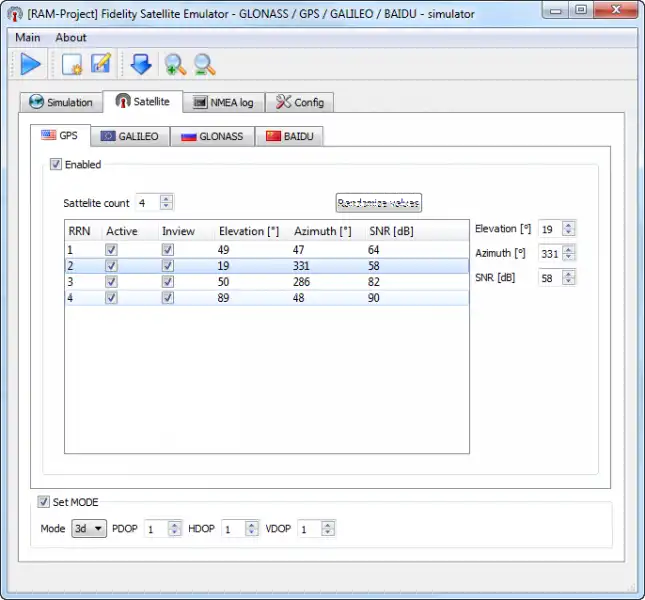Toggle the Set MODE checkbox
Image resolution: width=645 pixels, height=600 pixels.
[x=43, y=502]
